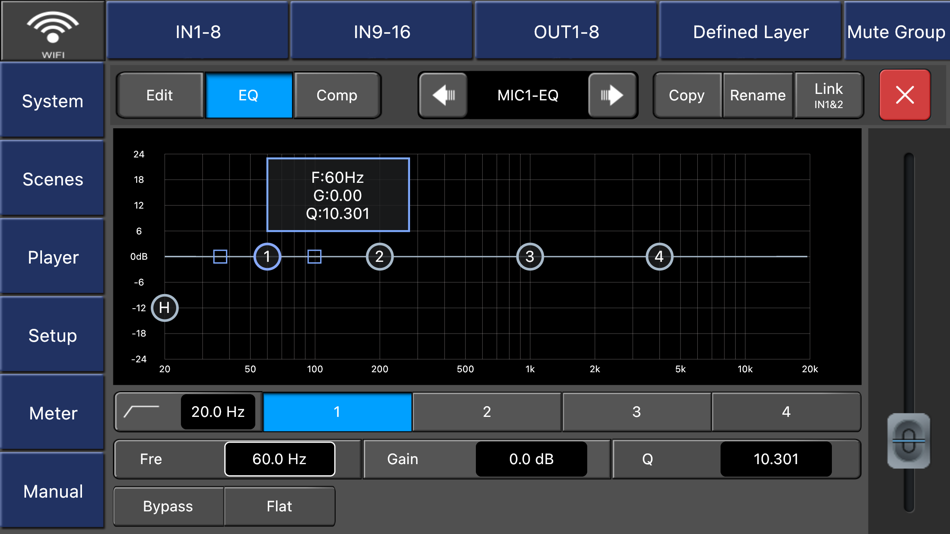Select band 3 tab
Screen dimensions: 950x534
pyautogui.click(x=637, y=412)
